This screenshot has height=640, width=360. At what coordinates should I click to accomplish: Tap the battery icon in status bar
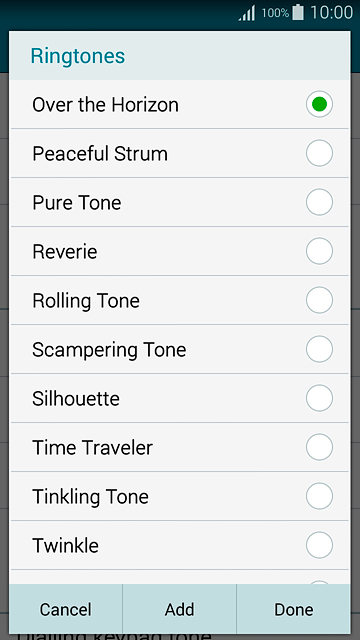coord(298,12)
